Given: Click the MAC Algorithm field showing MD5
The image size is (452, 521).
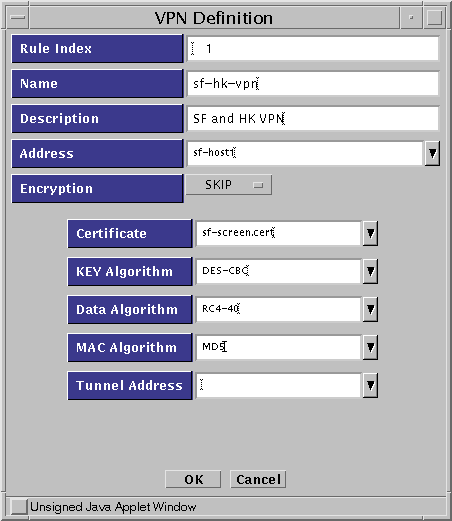Looking at the screenshot, I should click(279, 347).
